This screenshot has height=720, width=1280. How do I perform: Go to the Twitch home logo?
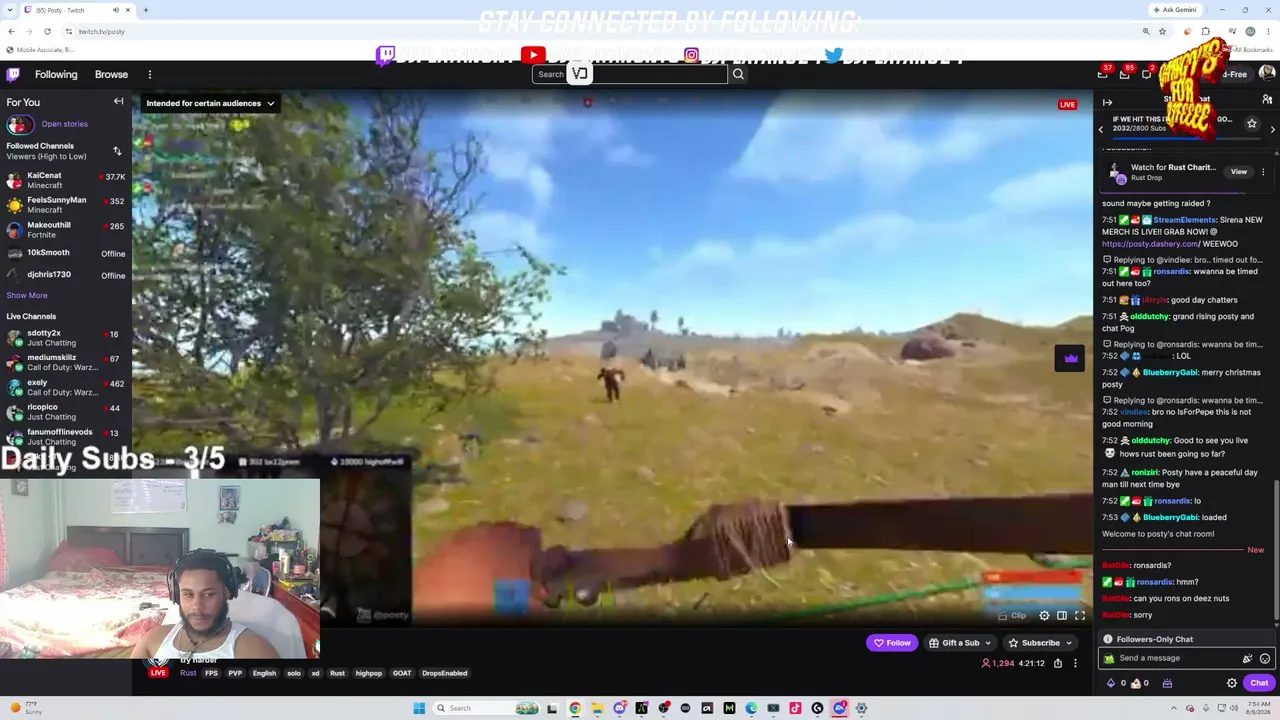pos(13,75)
